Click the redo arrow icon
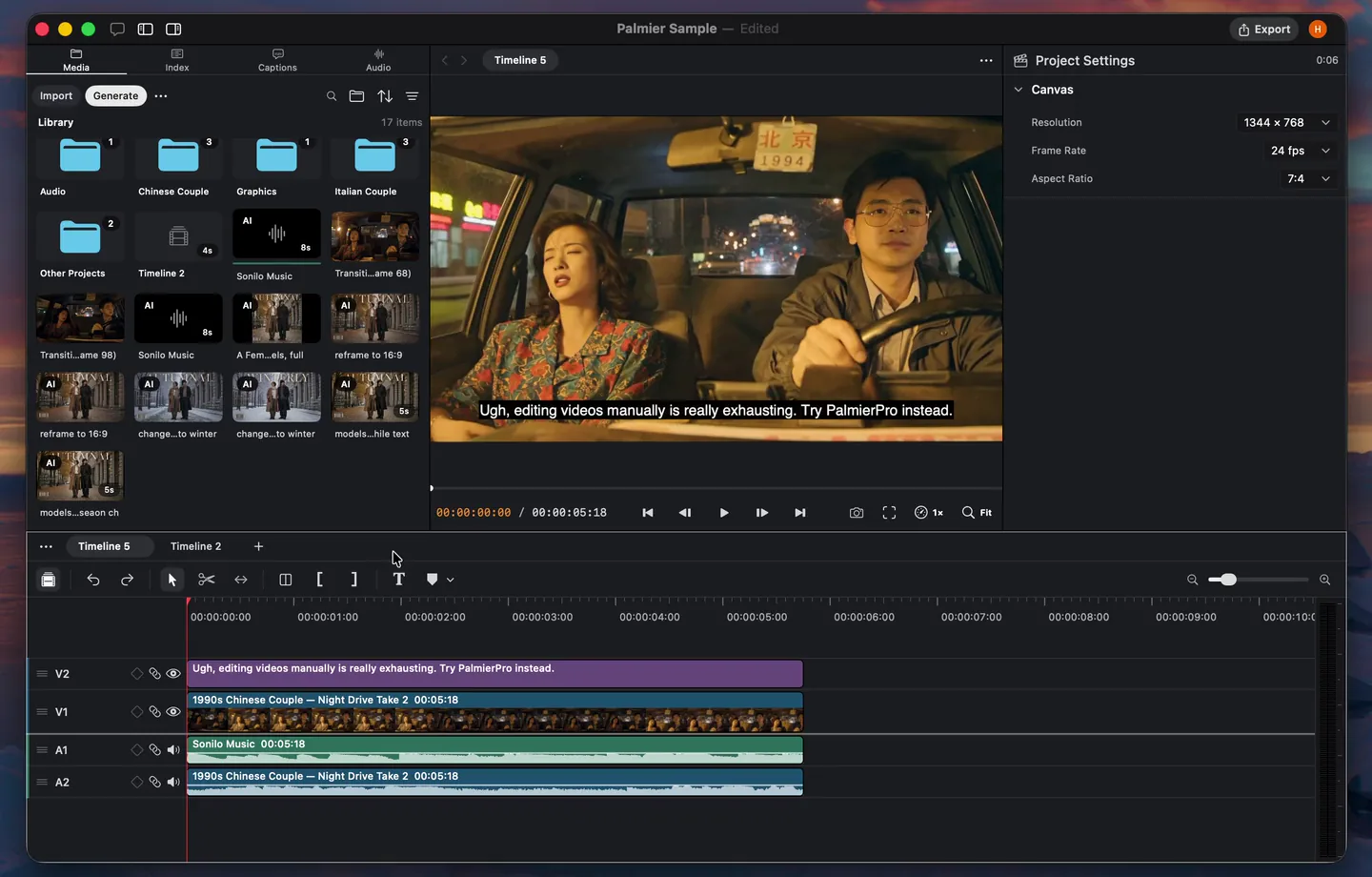The width and height of the screenshot is (1372, 877). point(127,580)
